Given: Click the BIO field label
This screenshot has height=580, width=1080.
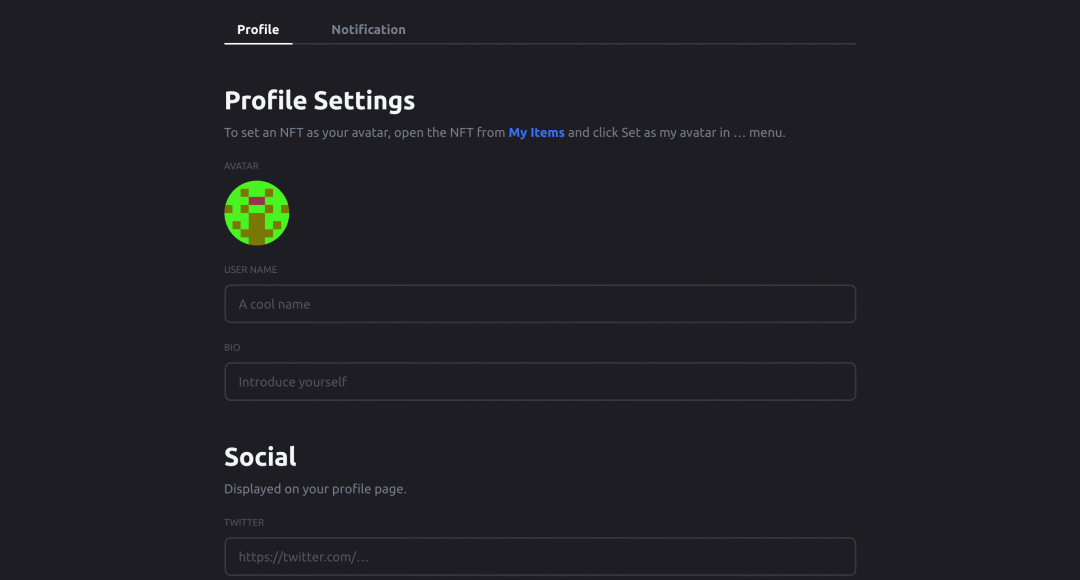Looking at the screenshot, I should pyautogui.click(x=232, y=348).
